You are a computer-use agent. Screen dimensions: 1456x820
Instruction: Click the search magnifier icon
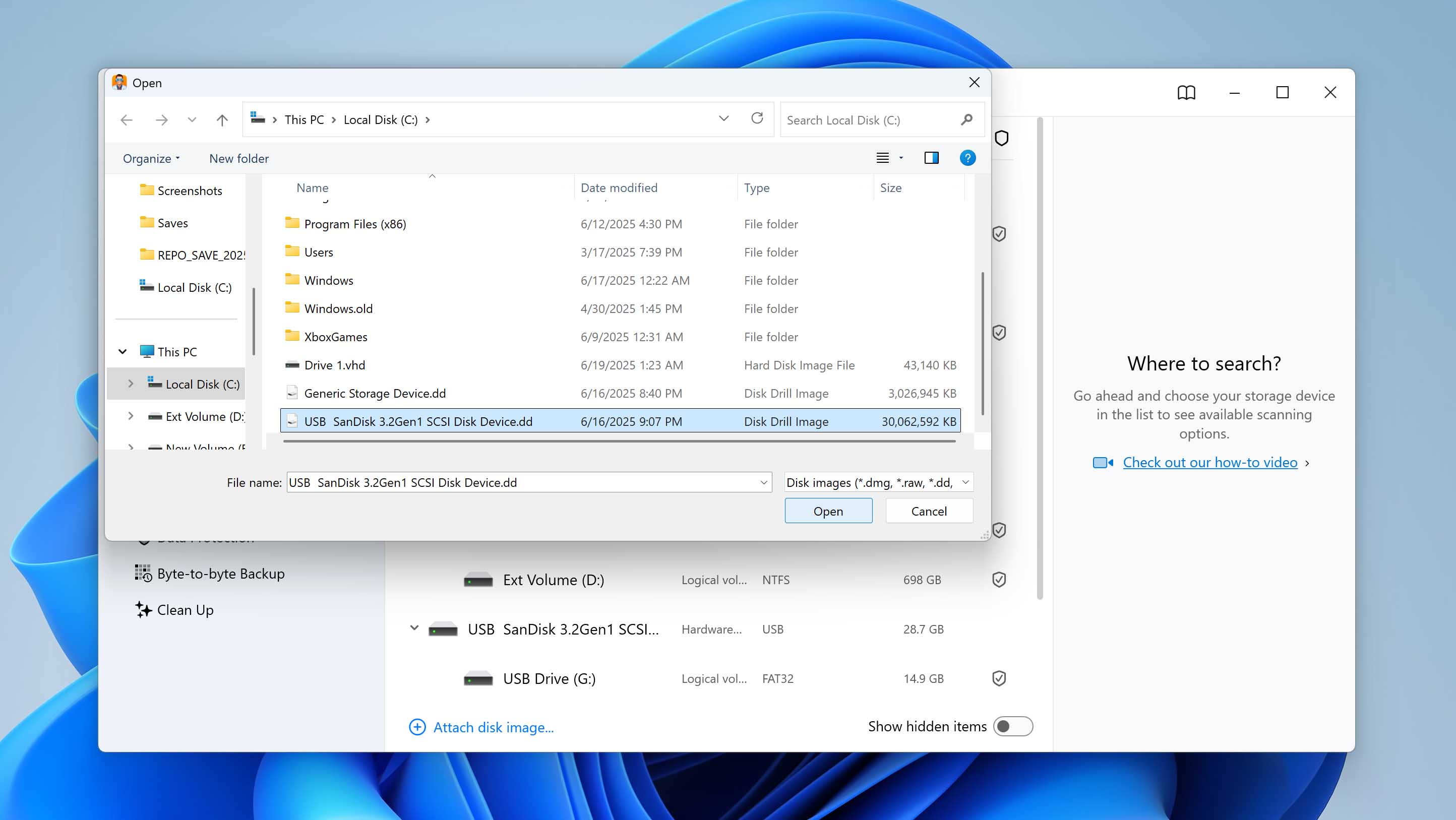click(966, 120)
